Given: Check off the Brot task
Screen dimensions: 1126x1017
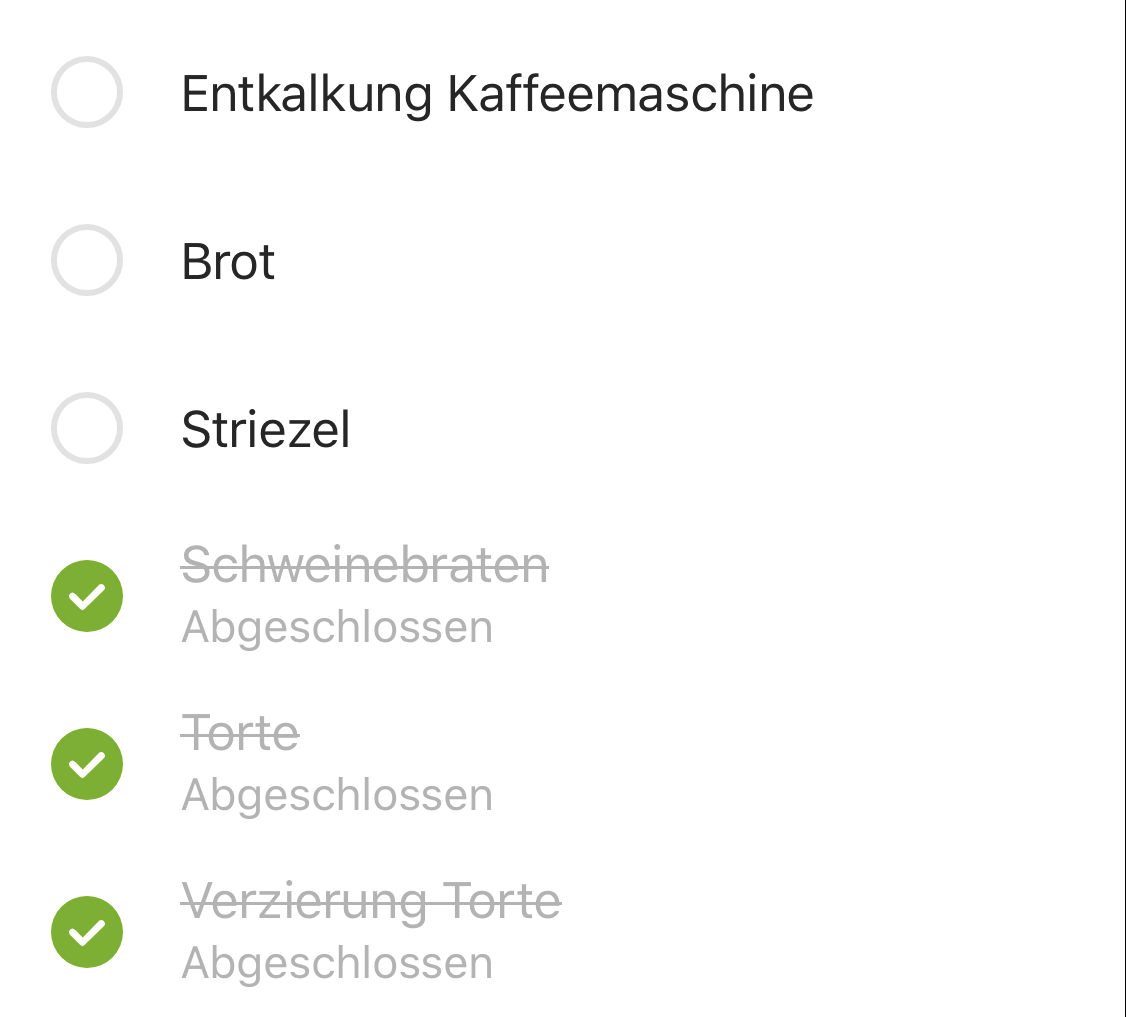Looking at the screenshot, I should pos(87,260).
